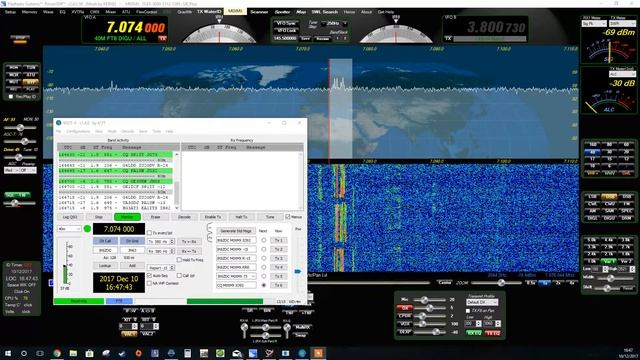Click the Report -15 spinner arrows
Image resolution: width=640 pixels, height=360 pixels.
tap(172, 268)
